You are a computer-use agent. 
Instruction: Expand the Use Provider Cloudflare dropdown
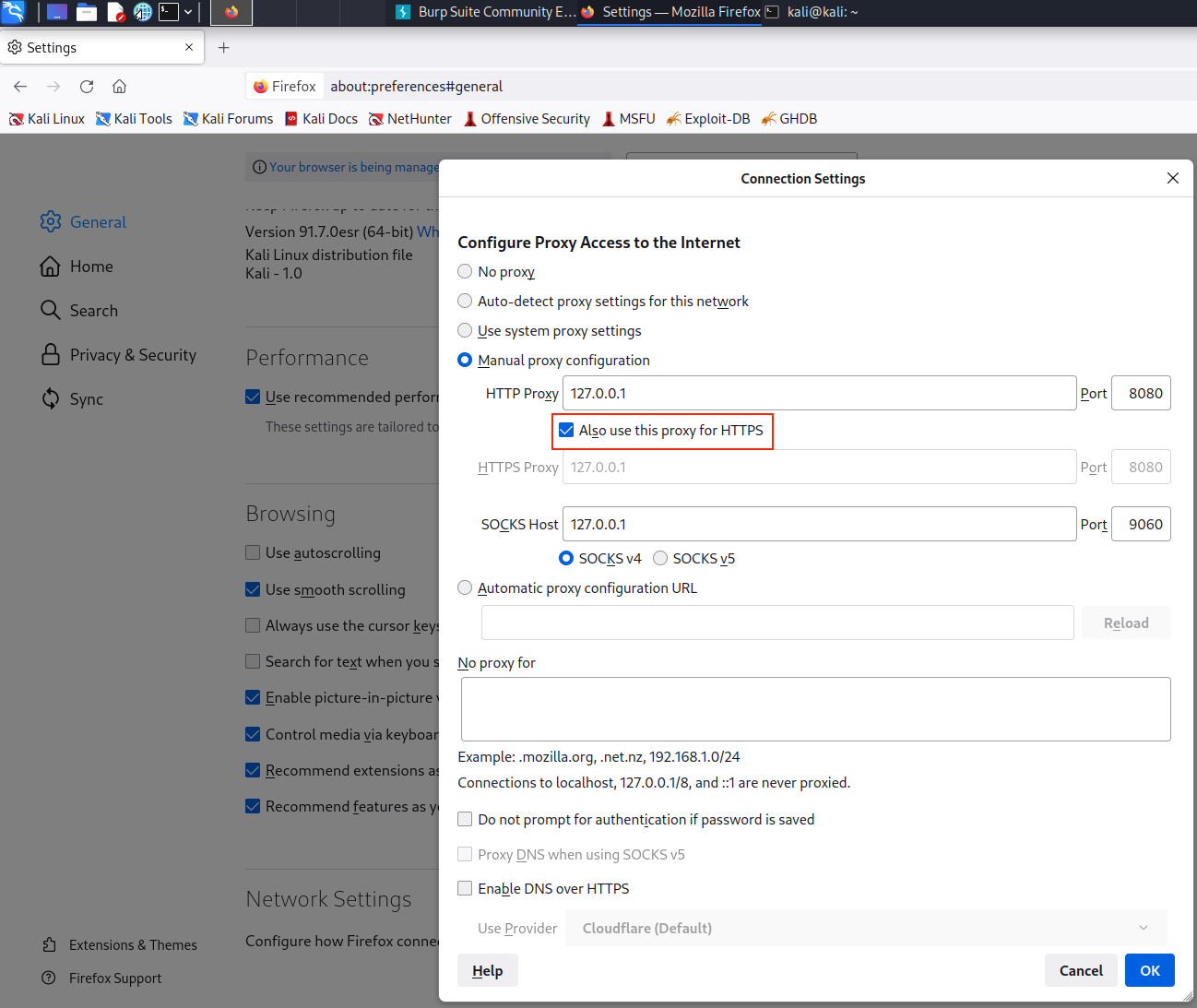point(865,929)
